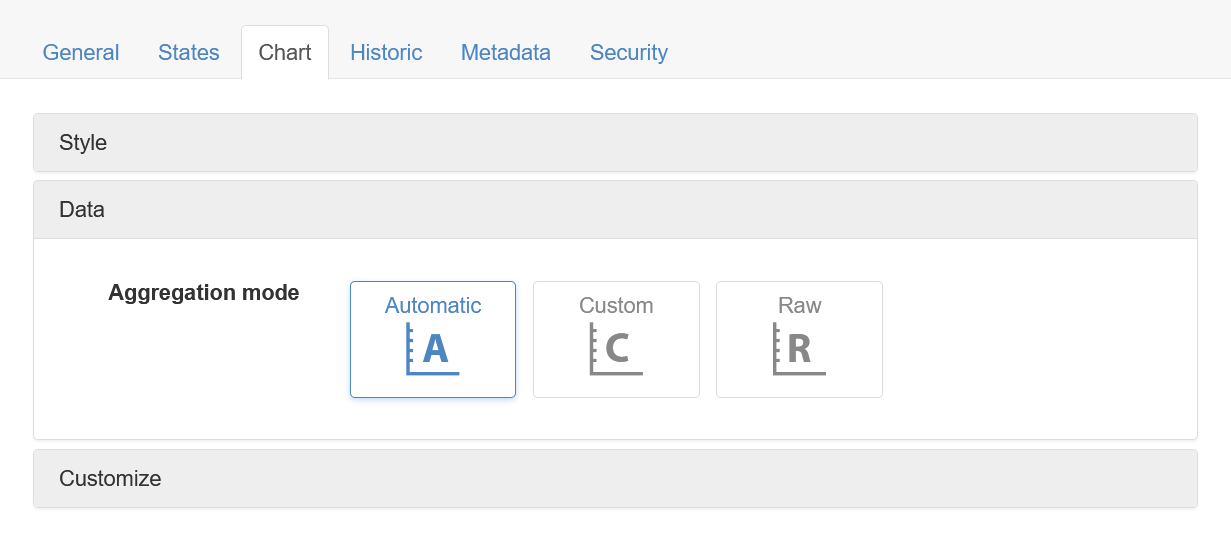Open the Metadata tab
Image resolution: width=1231 pixels, height=541 pixels.
point(506,52)
